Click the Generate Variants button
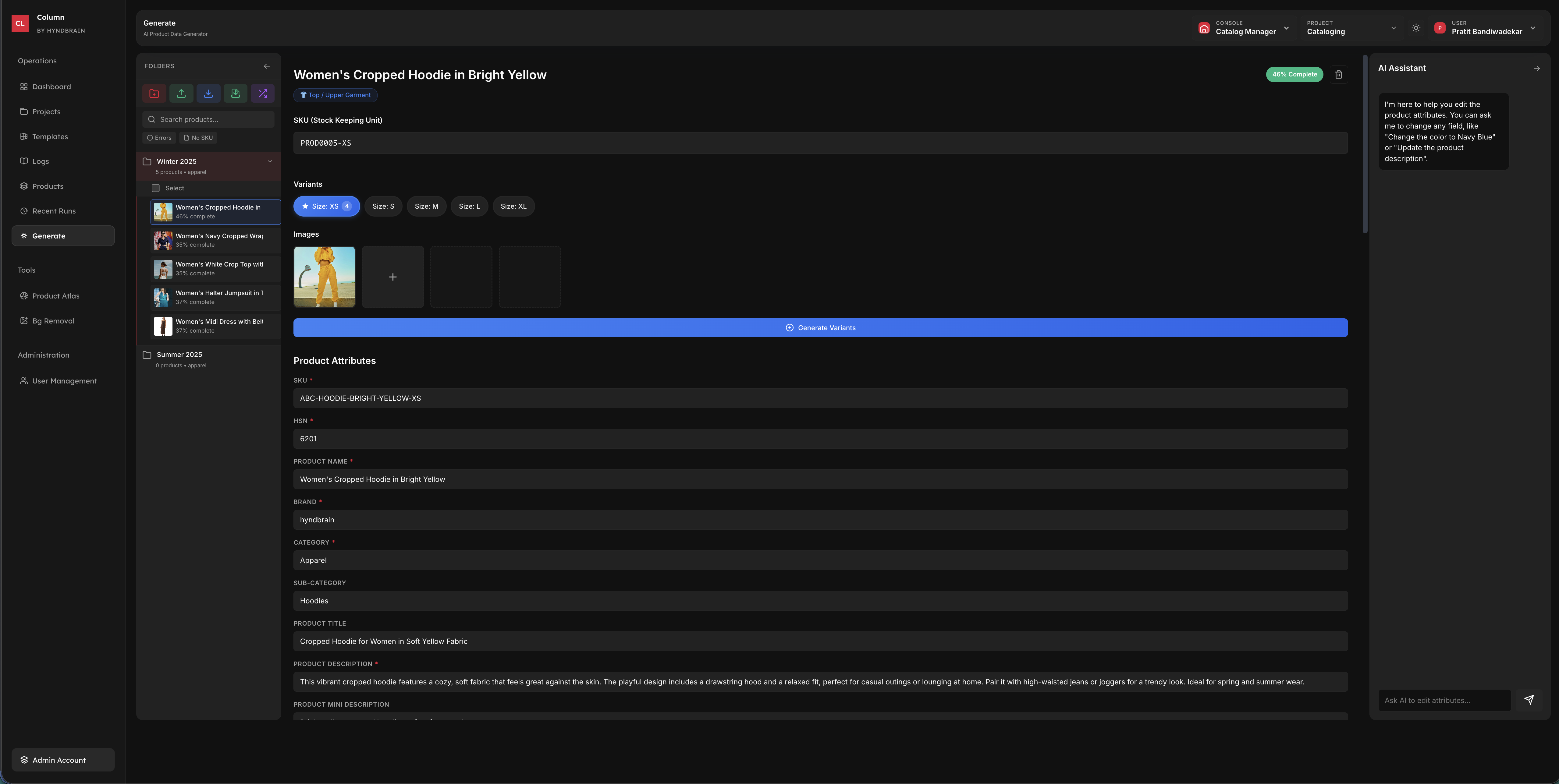1559x784 pixels. 820,327
